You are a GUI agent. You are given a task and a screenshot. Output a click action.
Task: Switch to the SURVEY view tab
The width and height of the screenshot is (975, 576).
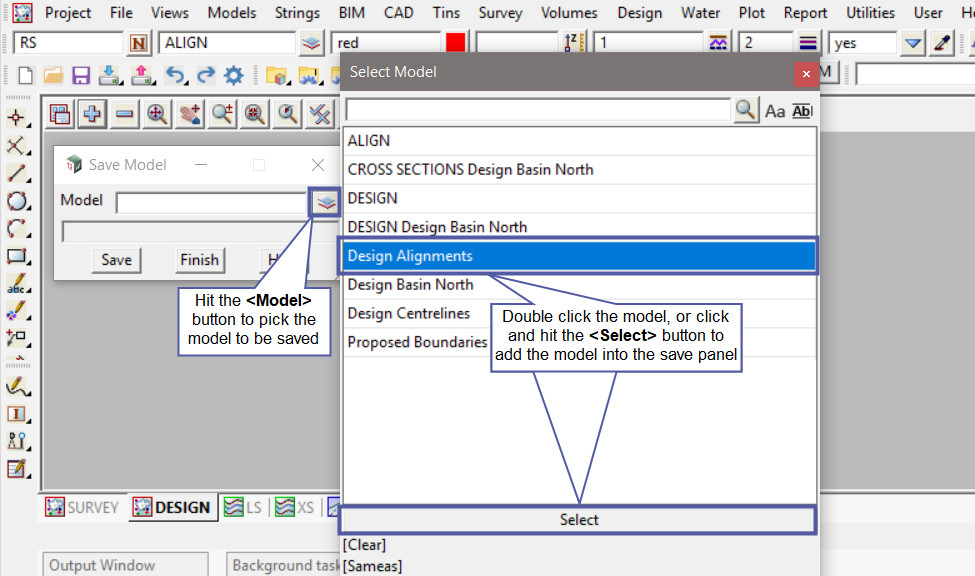point(82,507)
